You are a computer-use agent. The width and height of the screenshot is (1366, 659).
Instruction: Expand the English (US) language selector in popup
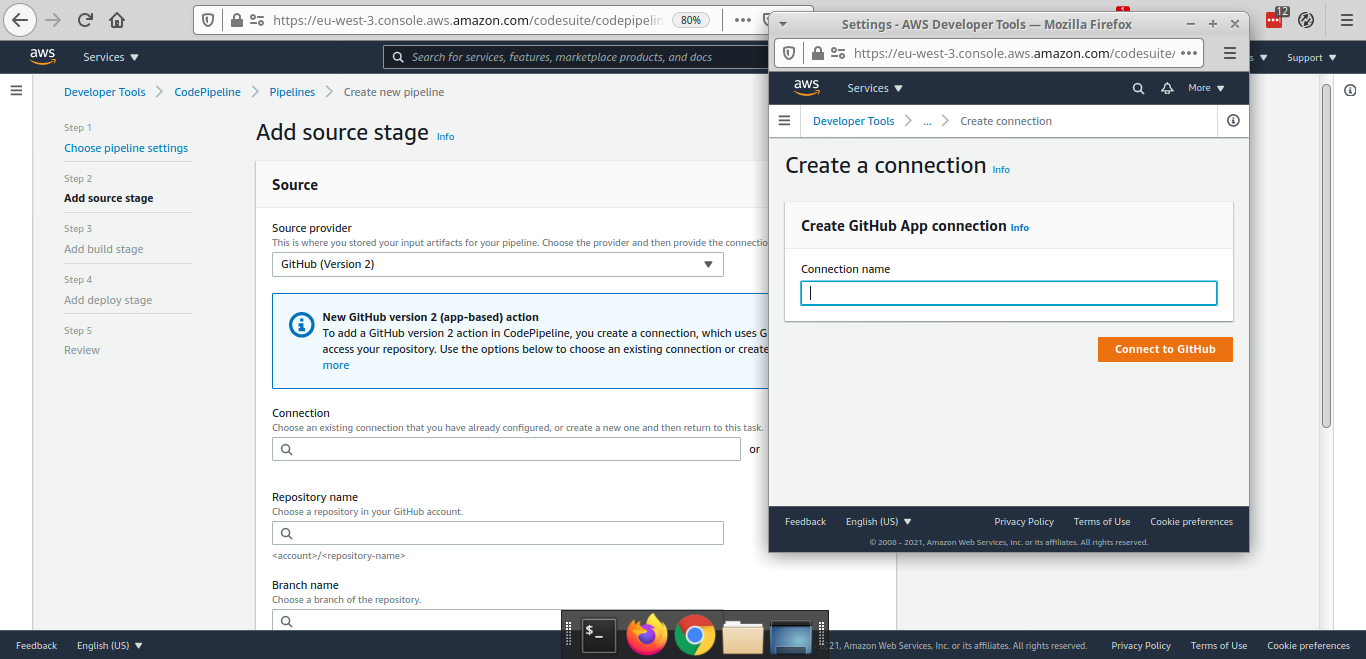878,521
